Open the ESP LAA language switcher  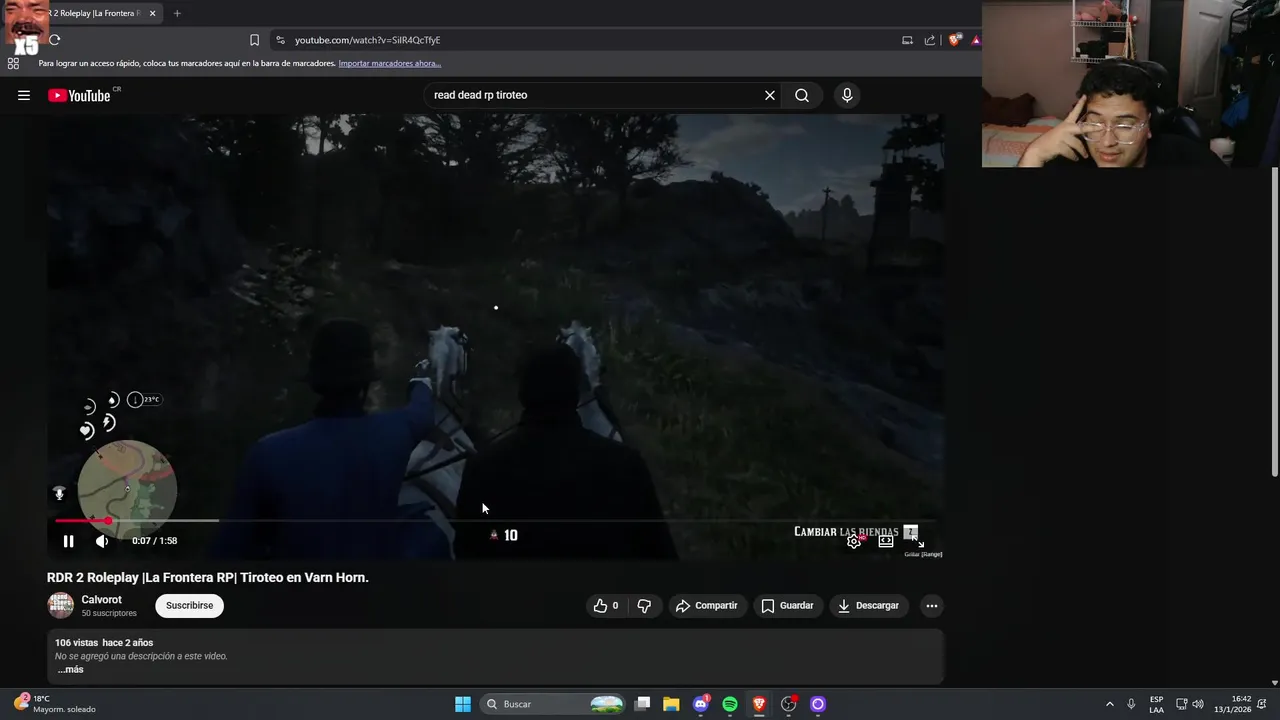point(1156,704)
